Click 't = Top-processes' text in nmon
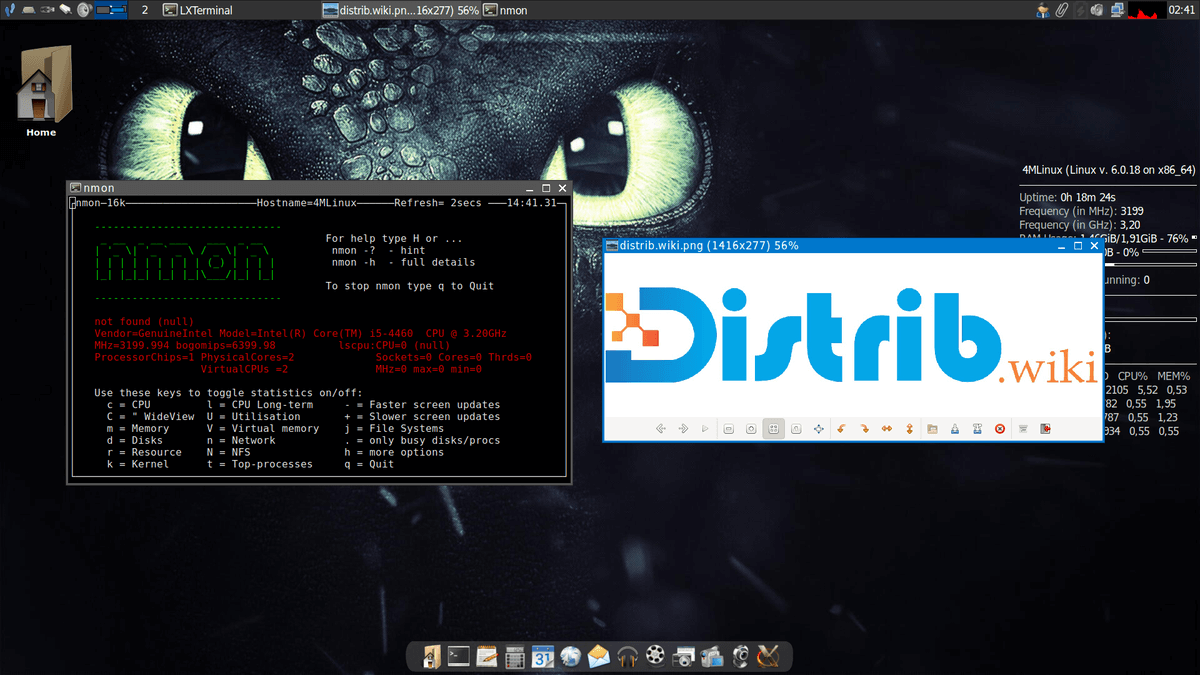The width and height of the screenshot is (1200, 675). click(259, 465)
